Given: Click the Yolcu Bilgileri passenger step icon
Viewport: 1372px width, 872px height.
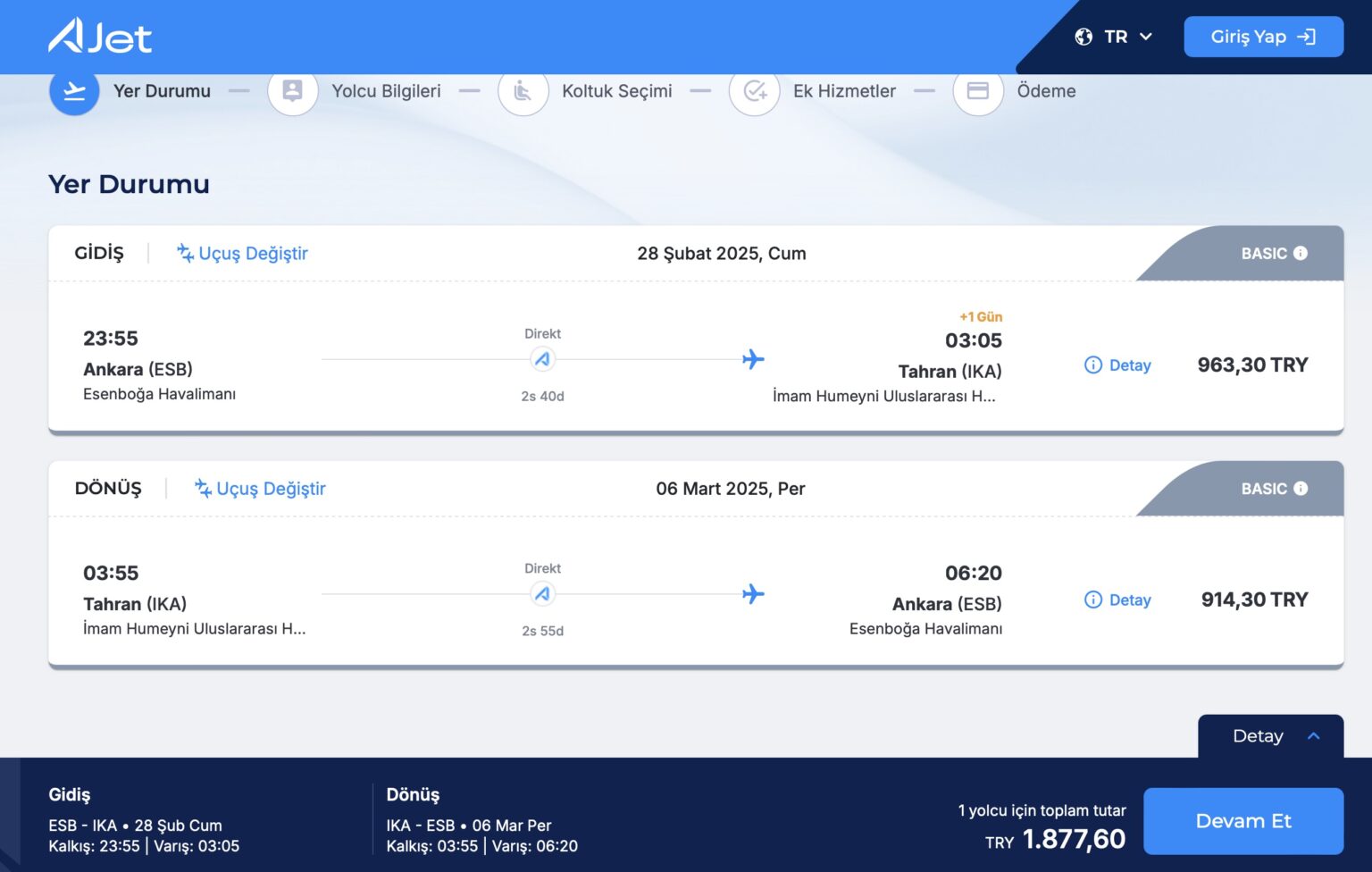Looking at the screenshot, I should (x=292, y=91).
